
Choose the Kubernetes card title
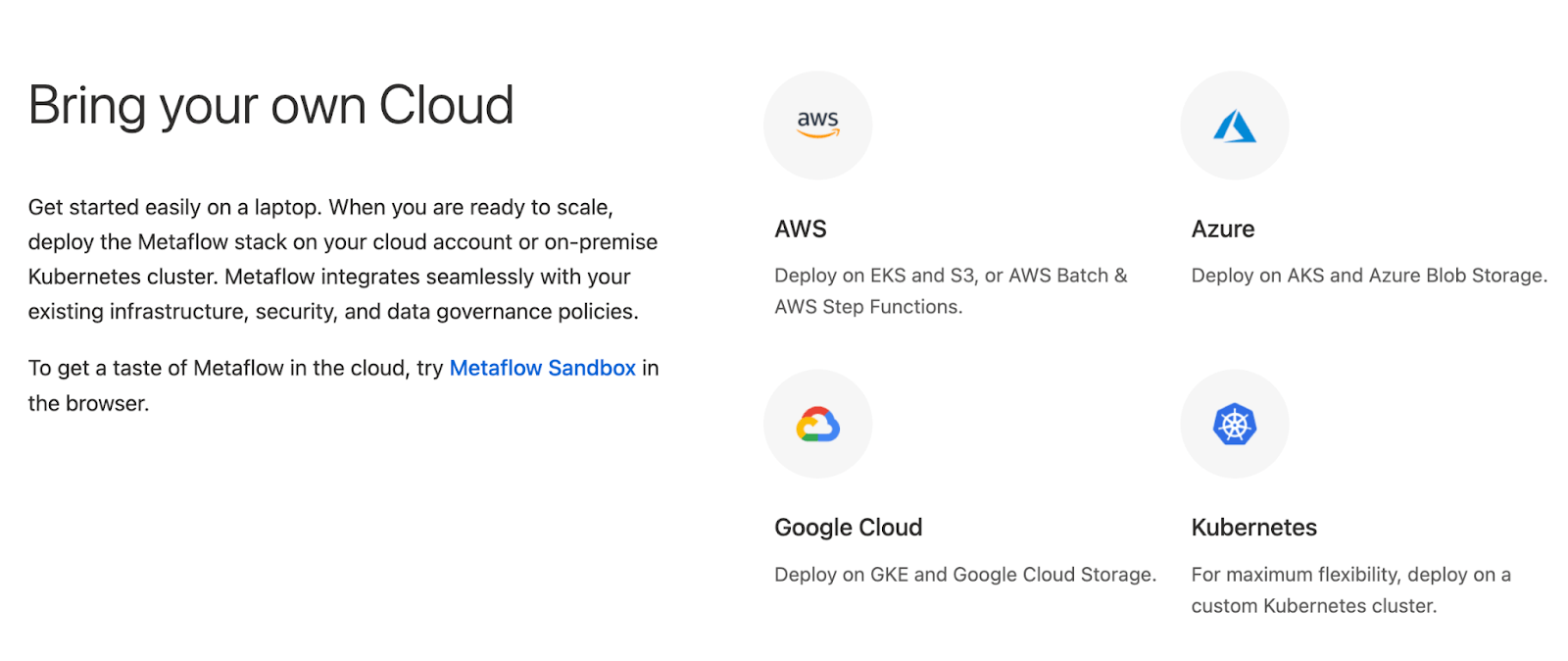pyautogui.click(x=1253, y=528)
